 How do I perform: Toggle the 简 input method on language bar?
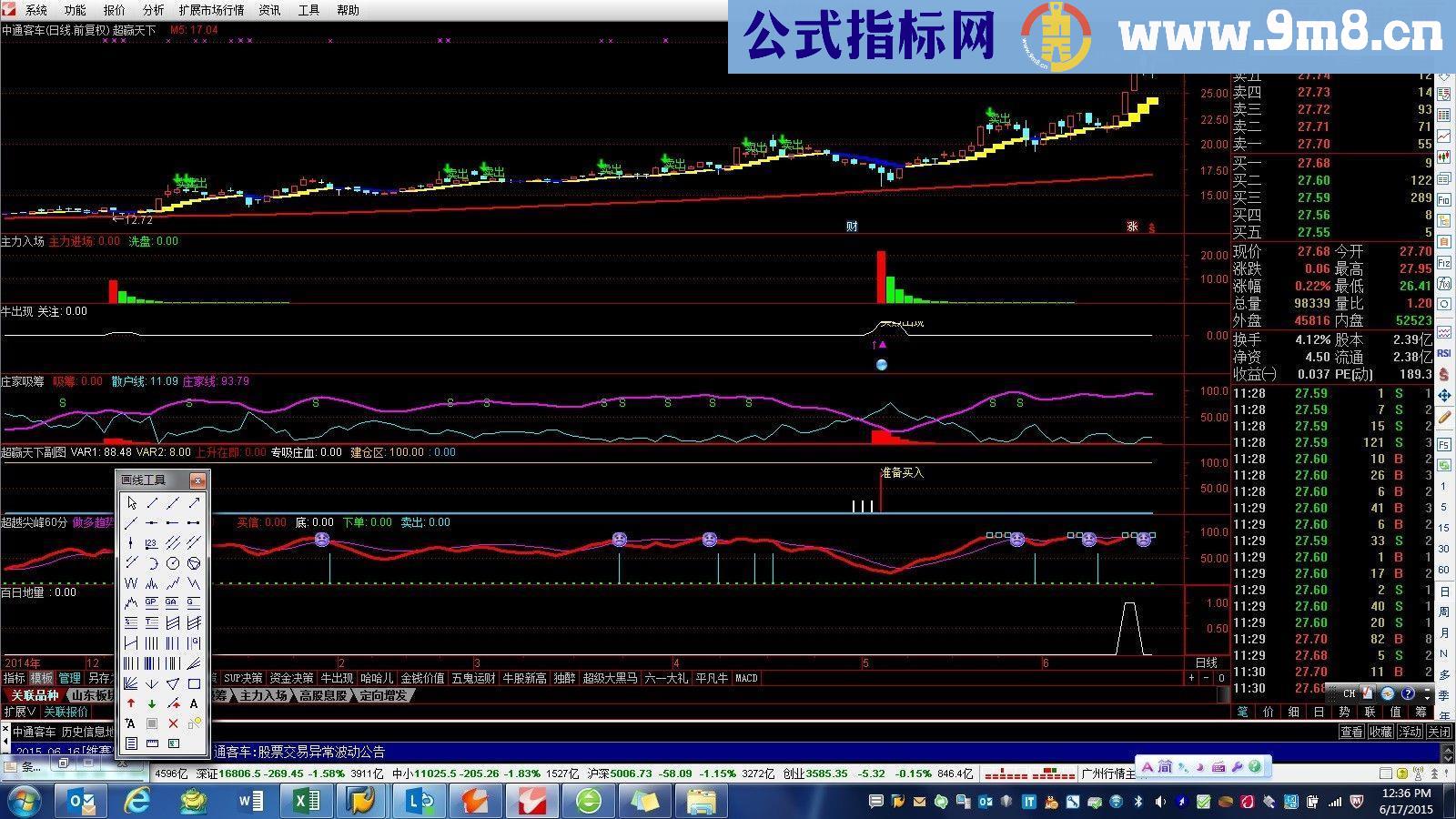1166,767
